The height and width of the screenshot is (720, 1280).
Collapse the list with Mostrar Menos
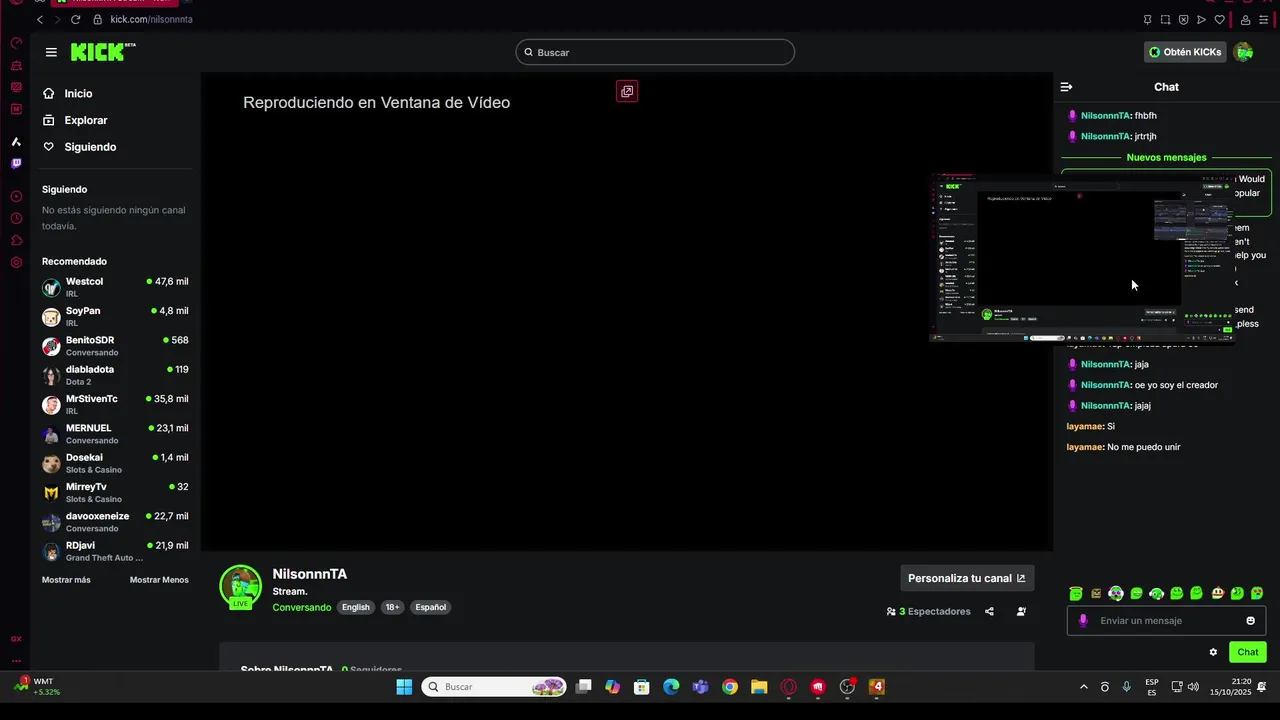click(159, 580)
